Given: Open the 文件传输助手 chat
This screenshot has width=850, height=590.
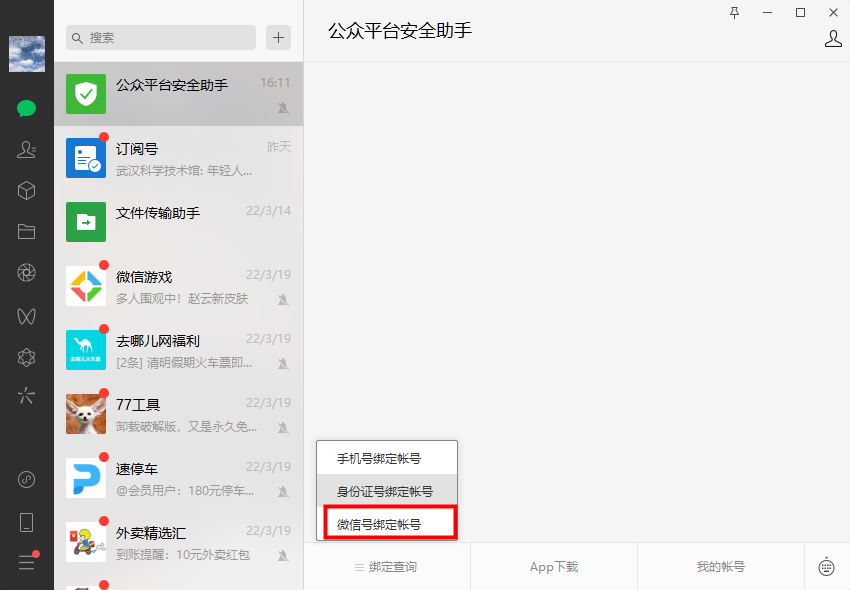Looking at the screenshot, I should [x=178, y=222].
